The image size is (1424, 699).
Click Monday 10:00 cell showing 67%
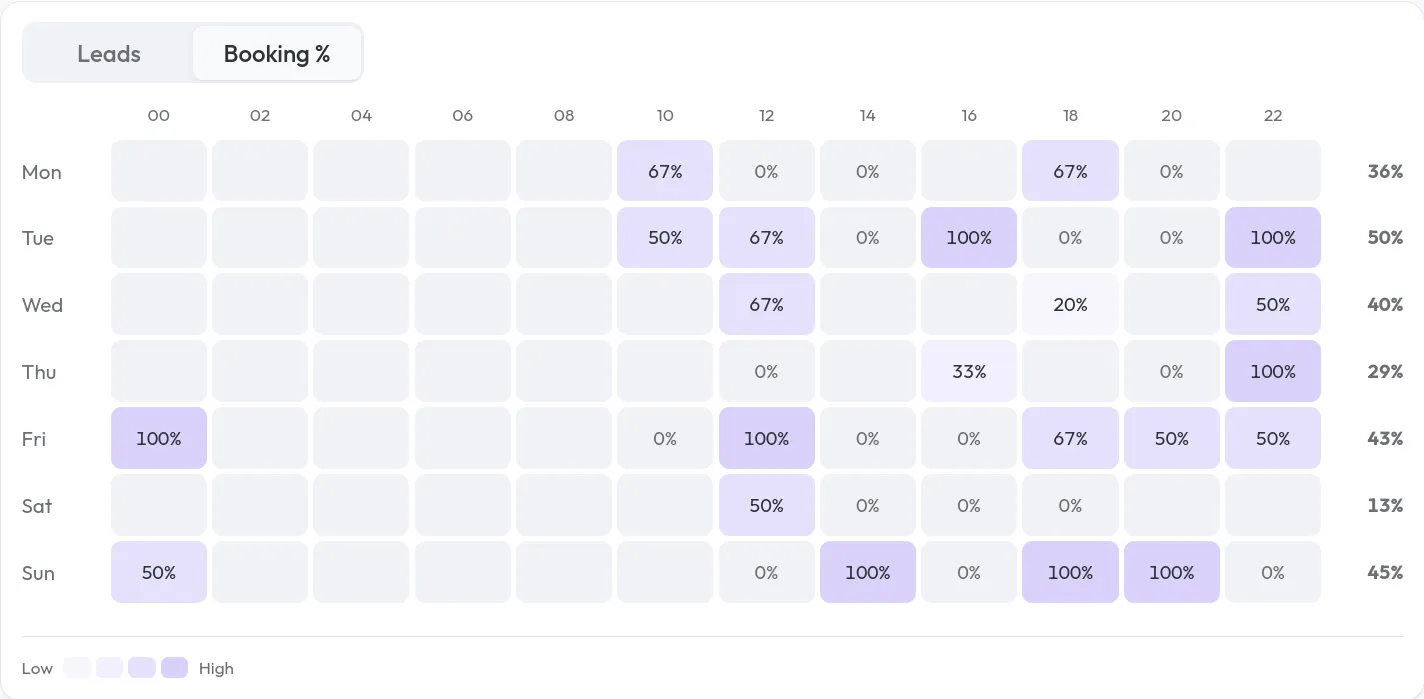[665, 171]
